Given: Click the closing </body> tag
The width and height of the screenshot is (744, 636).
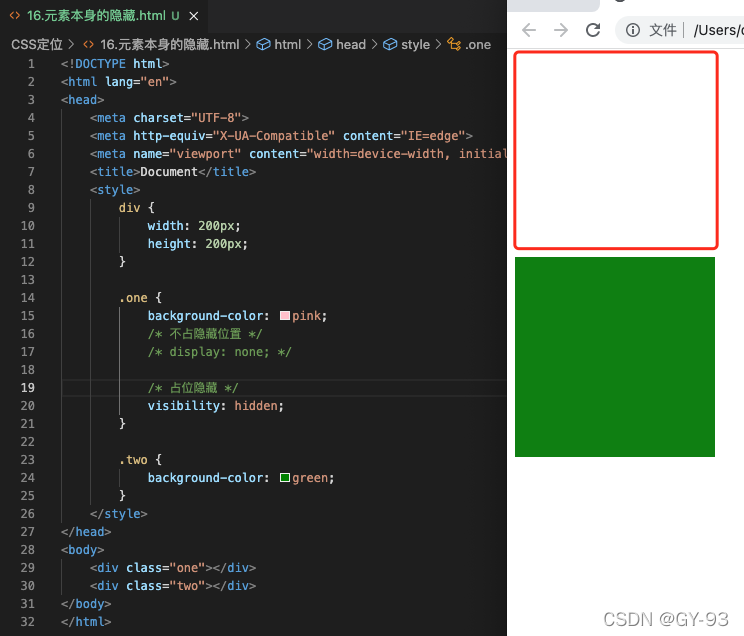Looking at the screenshot, I should pos(86,604).
